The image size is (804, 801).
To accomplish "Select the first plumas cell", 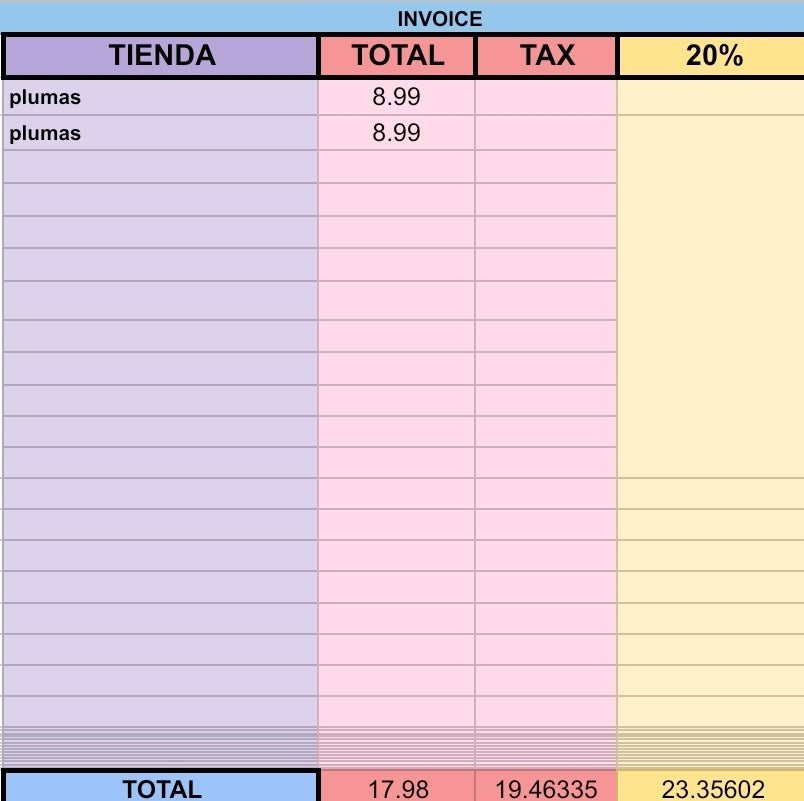I will [x=160, y=97].
